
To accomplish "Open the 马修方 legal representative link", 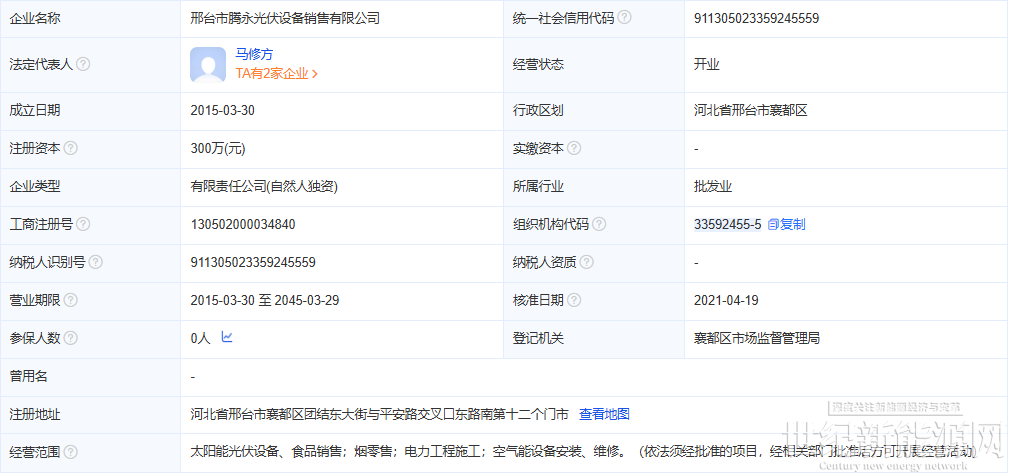I will pyautogui.click(x=254, y=56).
